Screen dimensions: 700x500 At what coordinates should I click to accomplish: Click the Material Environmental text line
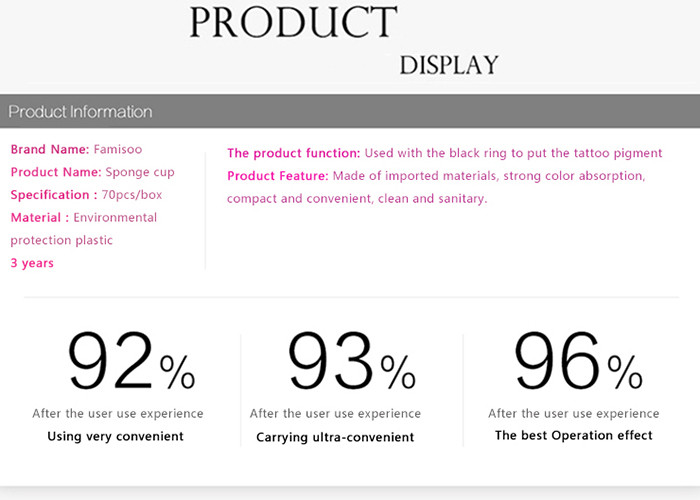pos(84,217)
